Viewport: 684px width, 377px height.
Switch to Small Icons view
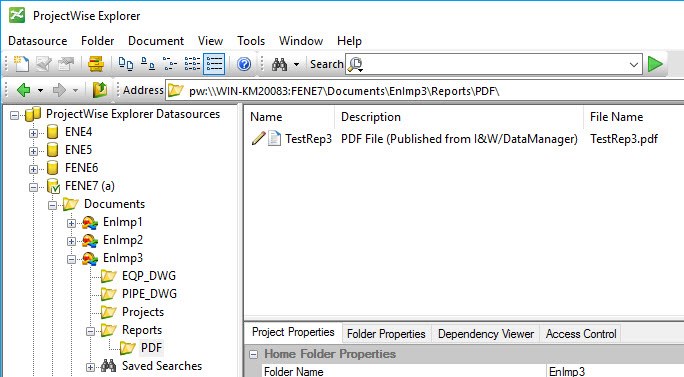148,64
